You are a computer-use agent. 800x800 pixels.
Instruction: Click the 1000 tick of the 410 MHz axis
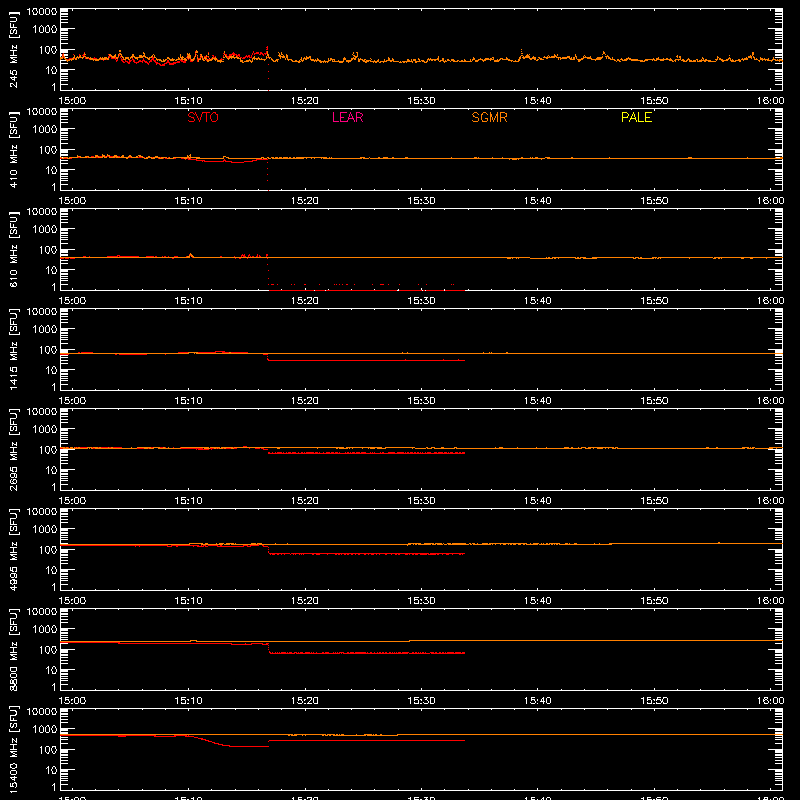(x=45, y=130)
